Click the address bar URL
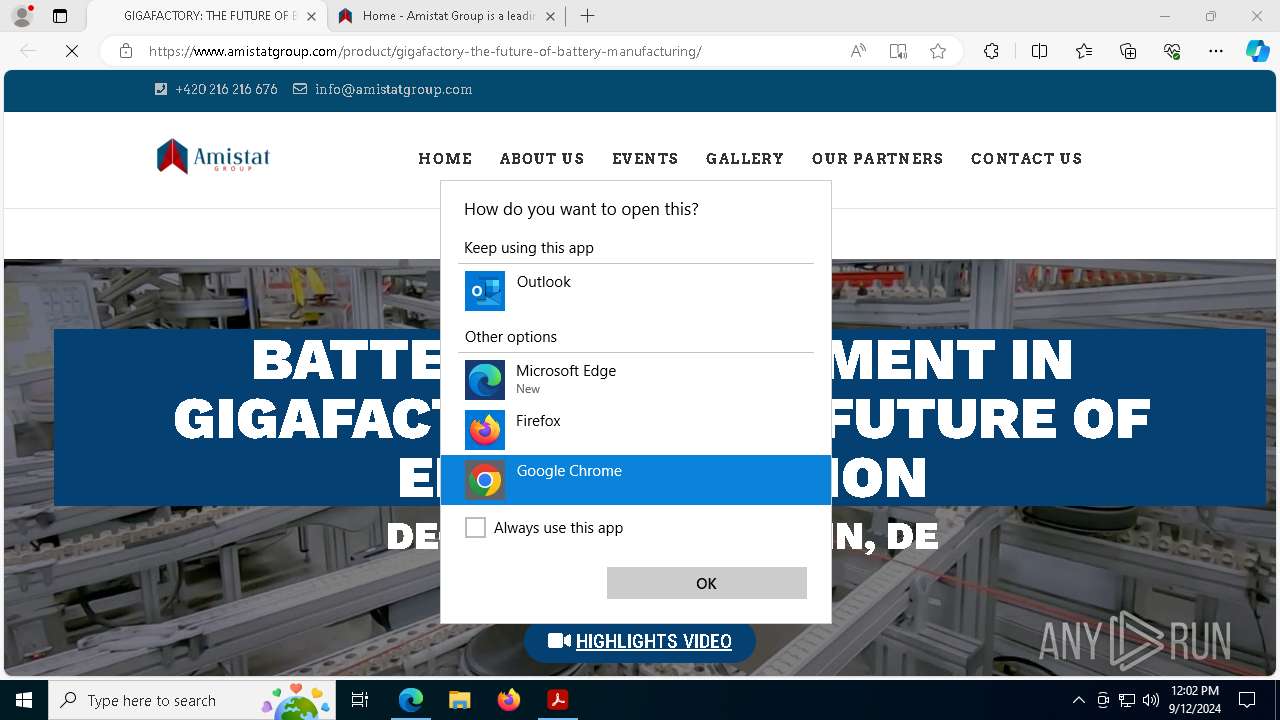 click(x=425, y=51)
